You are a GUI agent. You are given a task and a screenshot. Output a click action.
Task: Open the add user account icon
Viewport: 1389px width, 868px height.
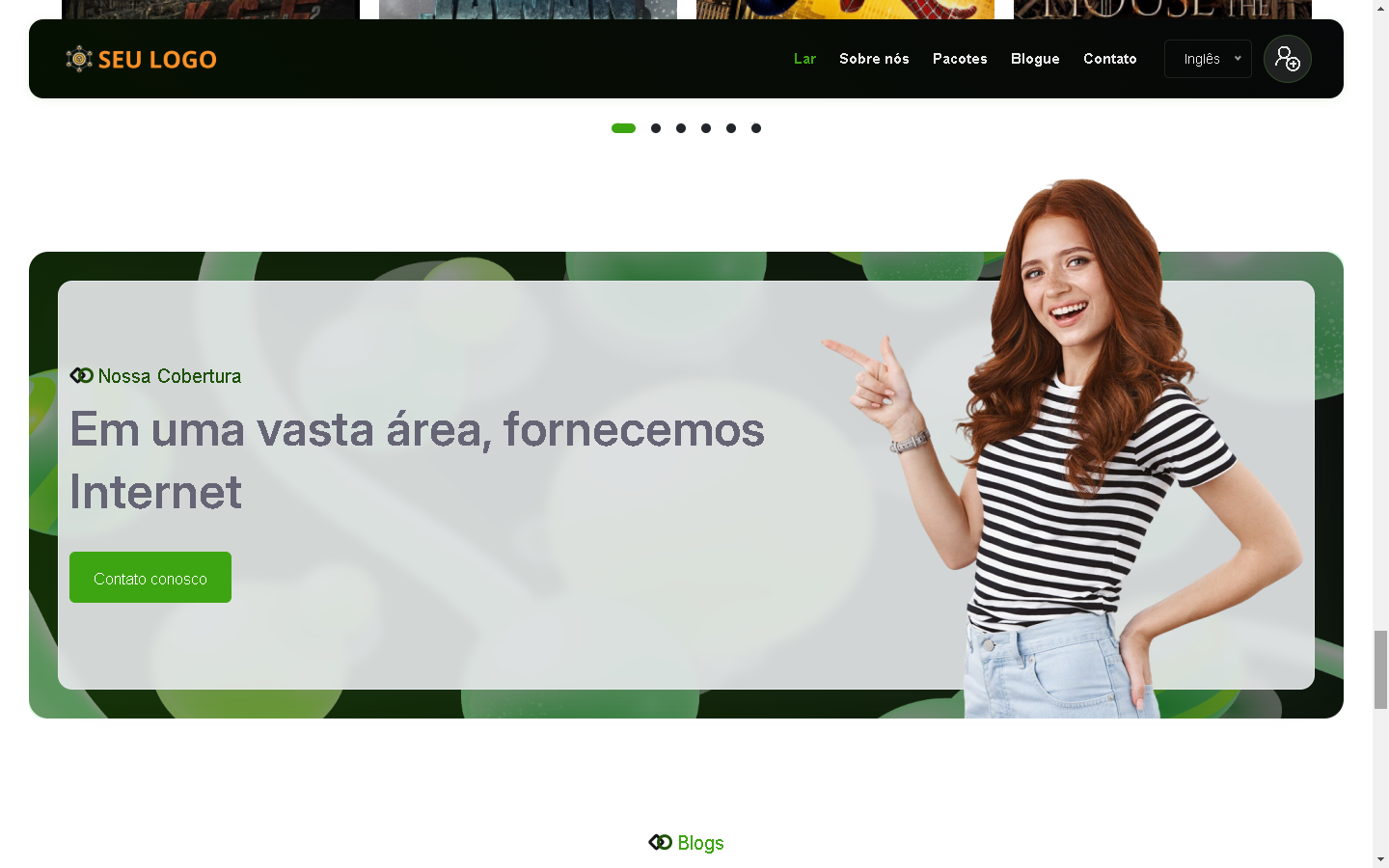[1287, 59]
